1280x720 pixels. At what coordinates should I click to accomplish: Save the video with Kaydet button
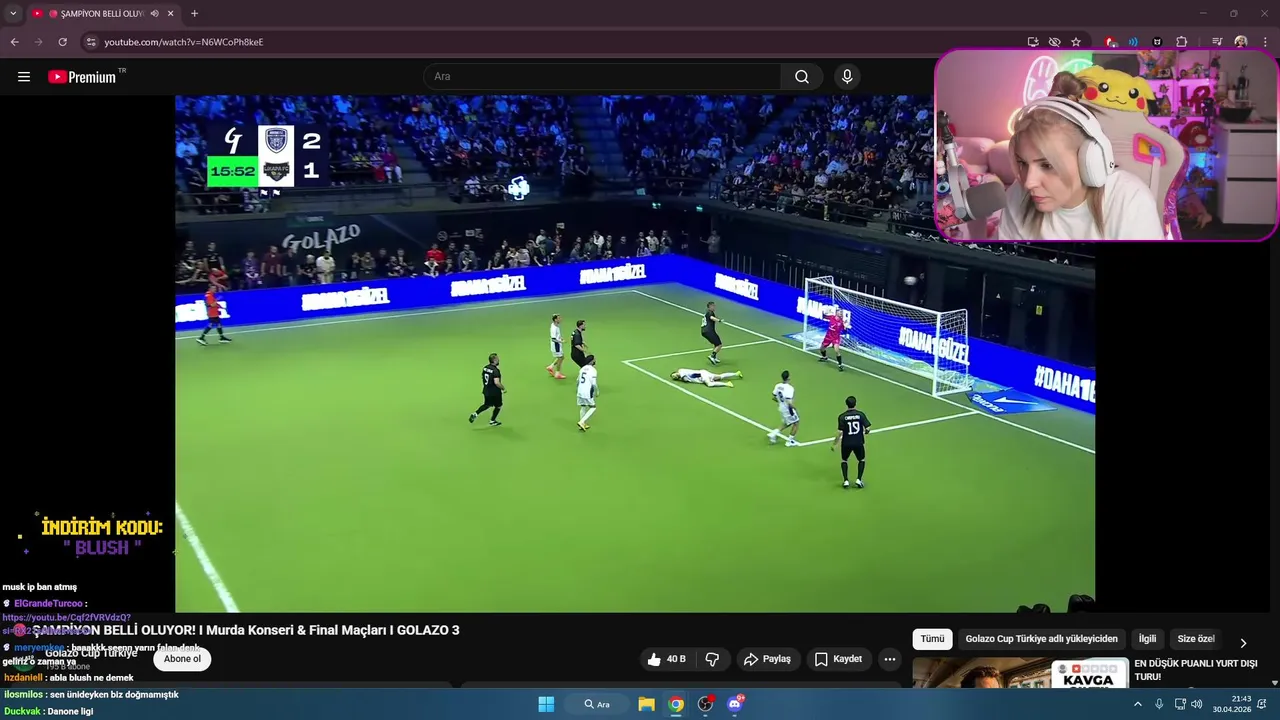point(838,659)
